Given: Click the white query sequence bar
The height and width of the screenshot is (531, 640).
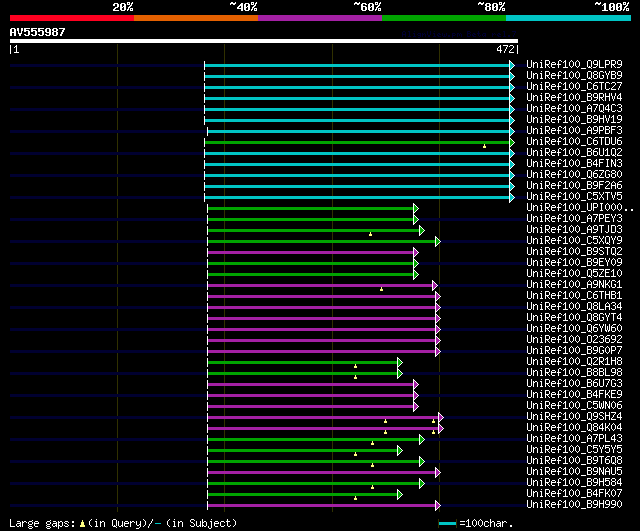Looking at the screenshot, I should click(x=264, y=41).
